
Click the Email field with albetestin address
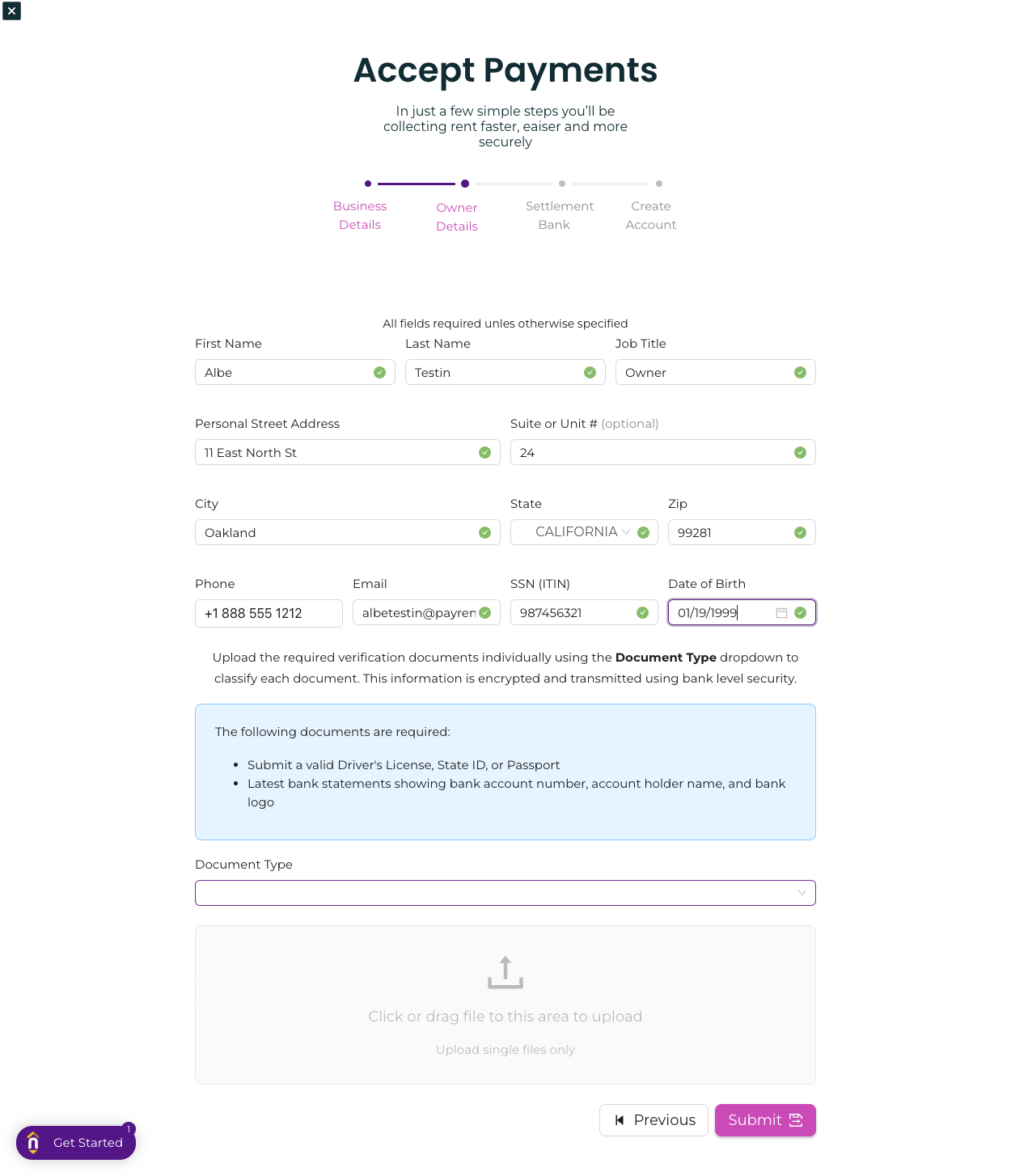pos(426,612)
